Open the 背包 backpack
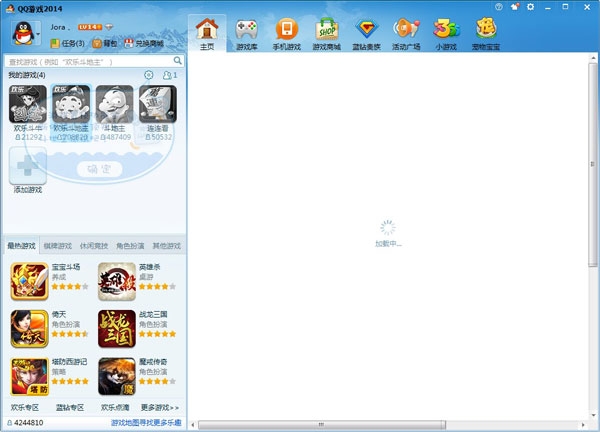The width and height of the screenshot is (600, 432). pos(105,44)
